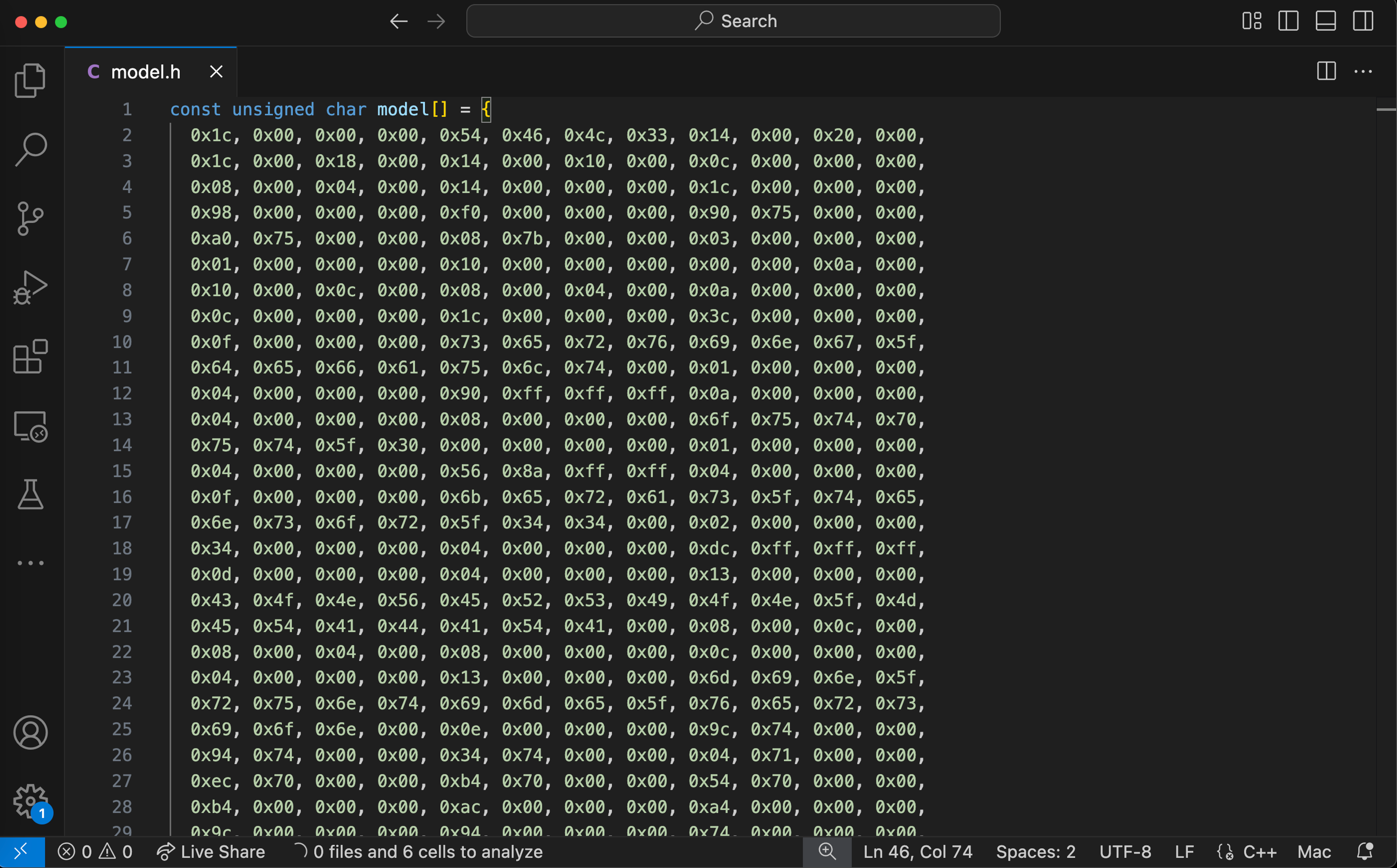
Task: Open the Testing flask view
Action: [30, 494]
